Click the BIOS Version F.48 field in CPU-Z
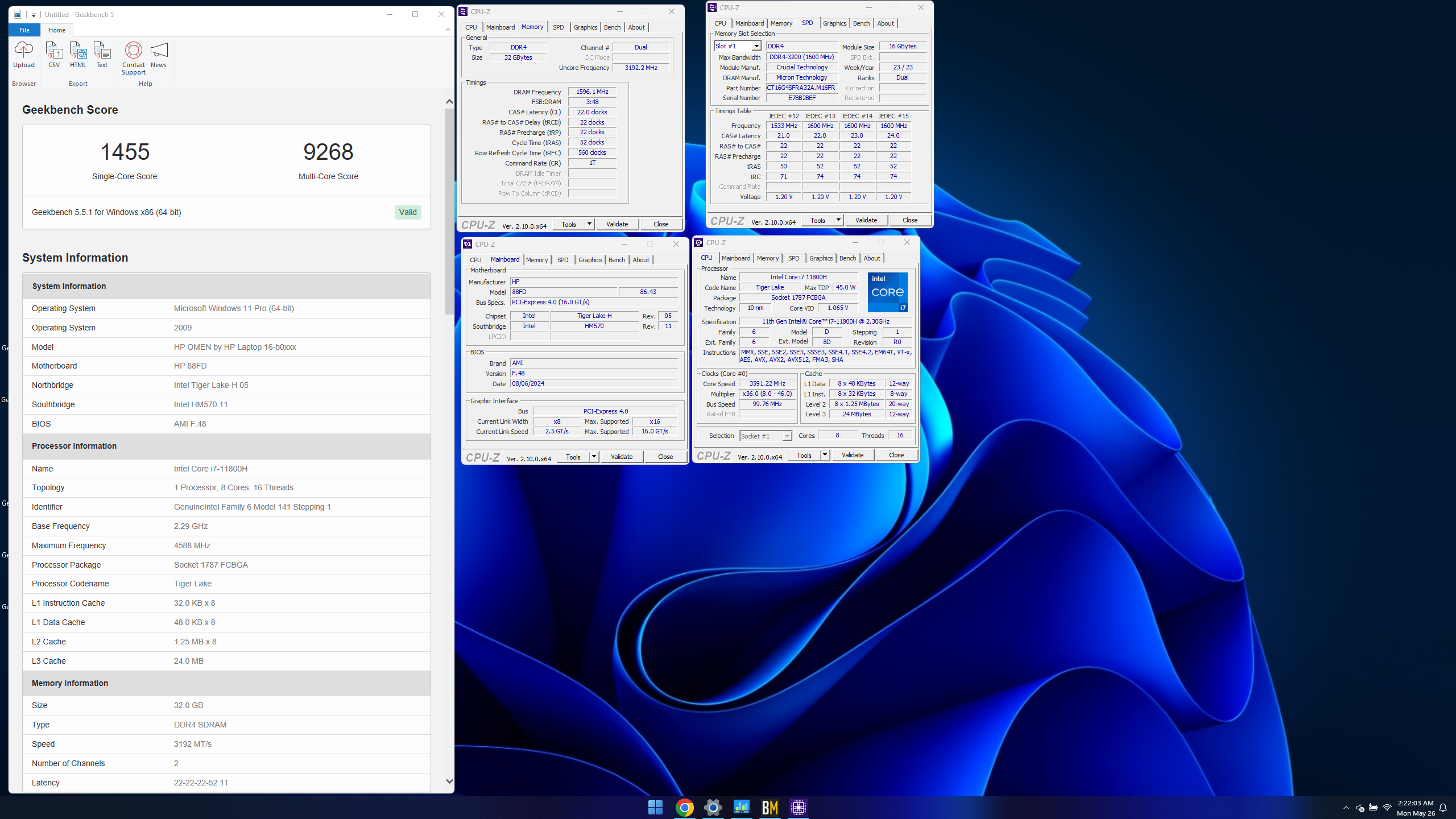Screen dimensions: 1456x819 [x=594, y=374]
